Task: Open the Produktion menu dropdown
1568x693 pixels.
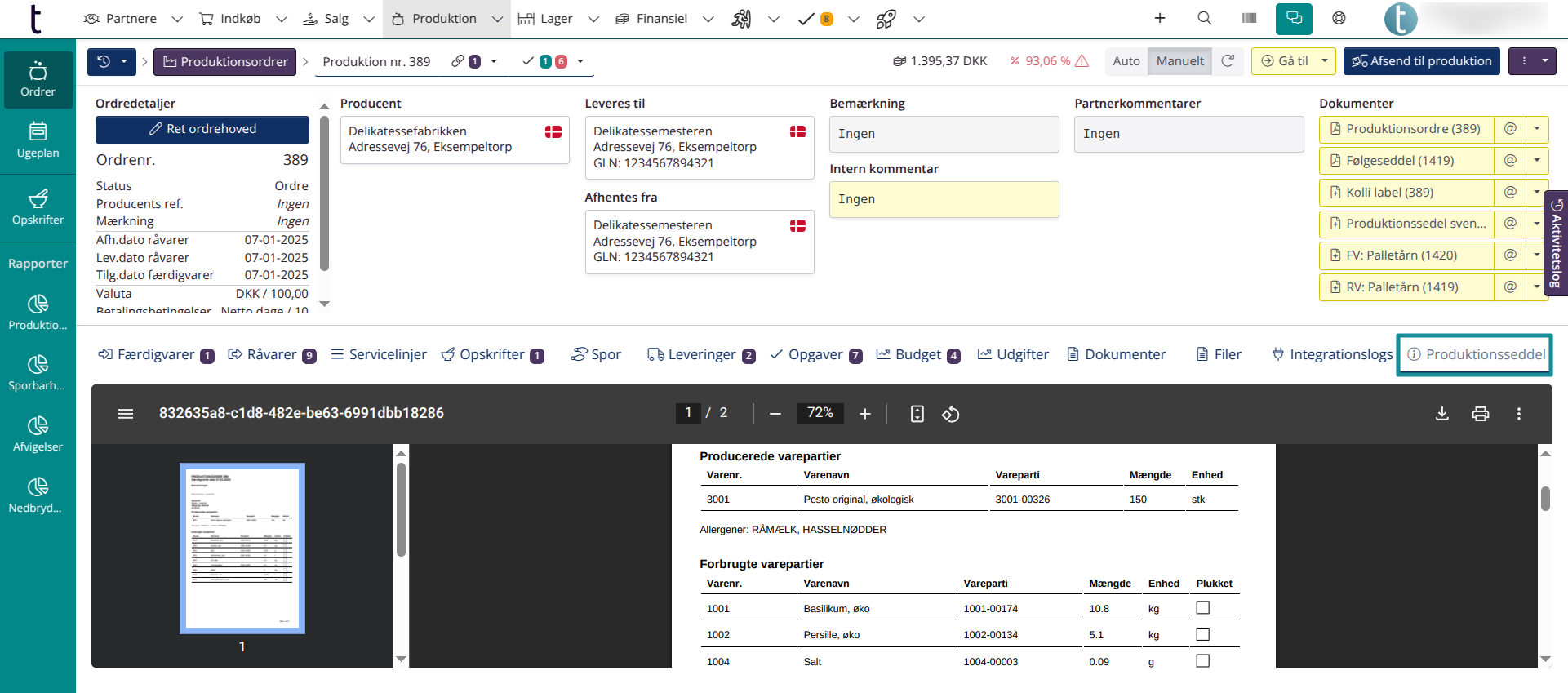Action: (x=496, y=19)
